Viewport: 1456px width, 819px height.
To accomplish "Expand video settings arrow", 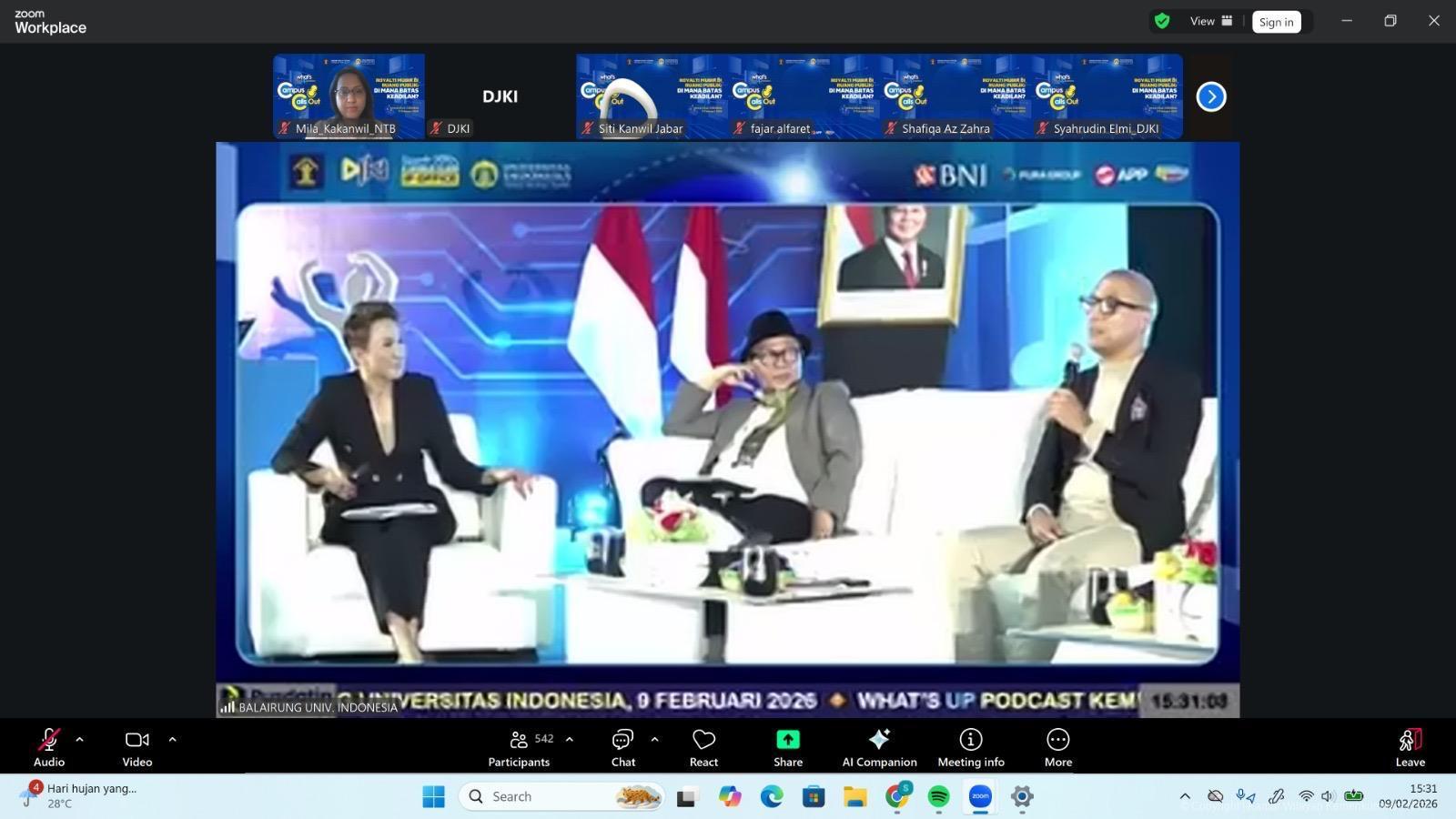I will (x=172, y=740).
